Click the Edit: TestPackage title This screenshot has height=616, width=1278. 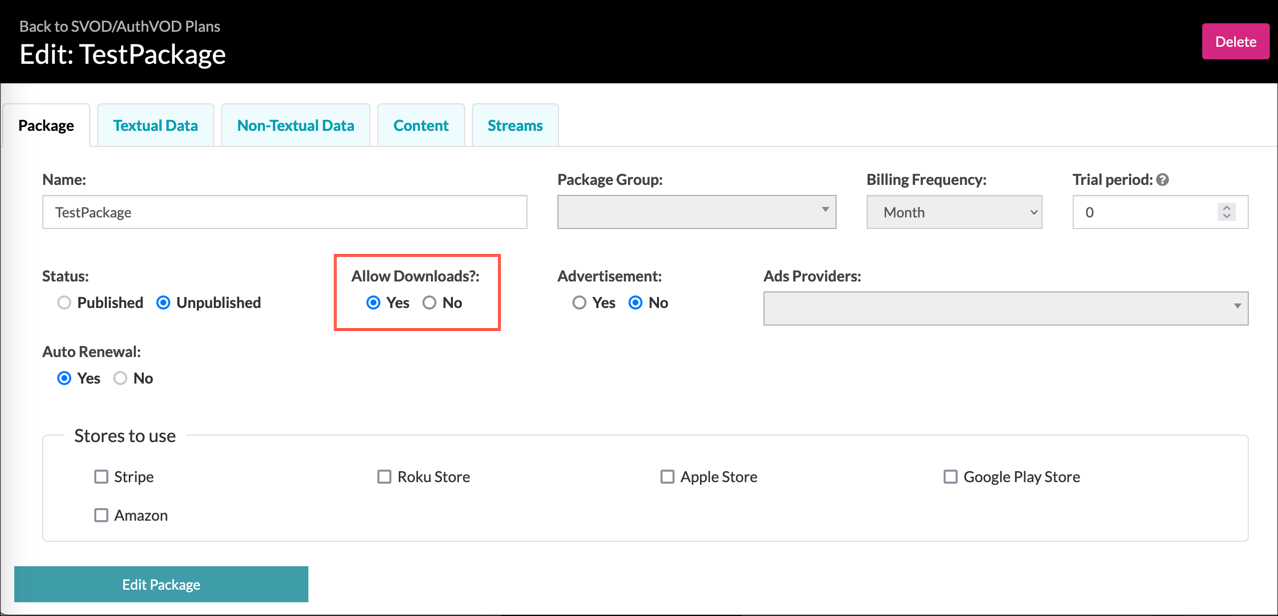tap(123, 54)
